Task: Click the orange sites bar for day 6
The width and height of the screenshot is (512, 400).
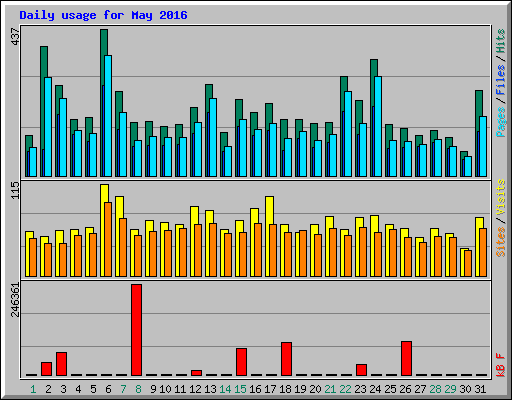Action: (108, 239)
